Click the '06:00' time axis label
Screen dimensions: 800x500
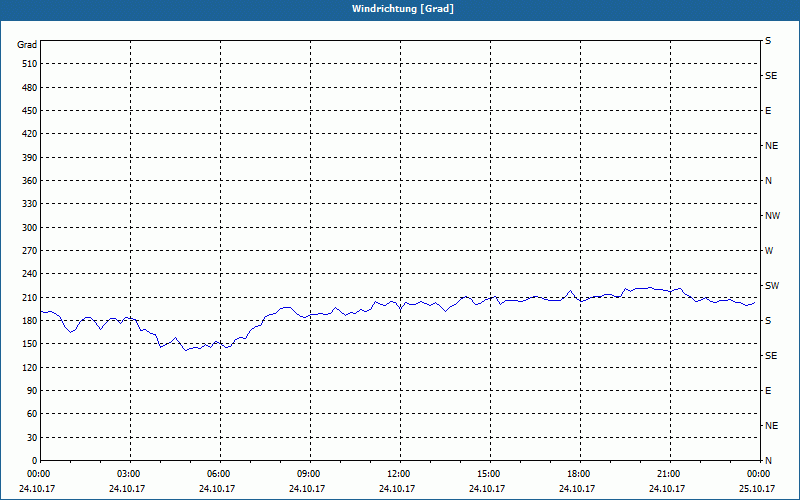point(220,474)
